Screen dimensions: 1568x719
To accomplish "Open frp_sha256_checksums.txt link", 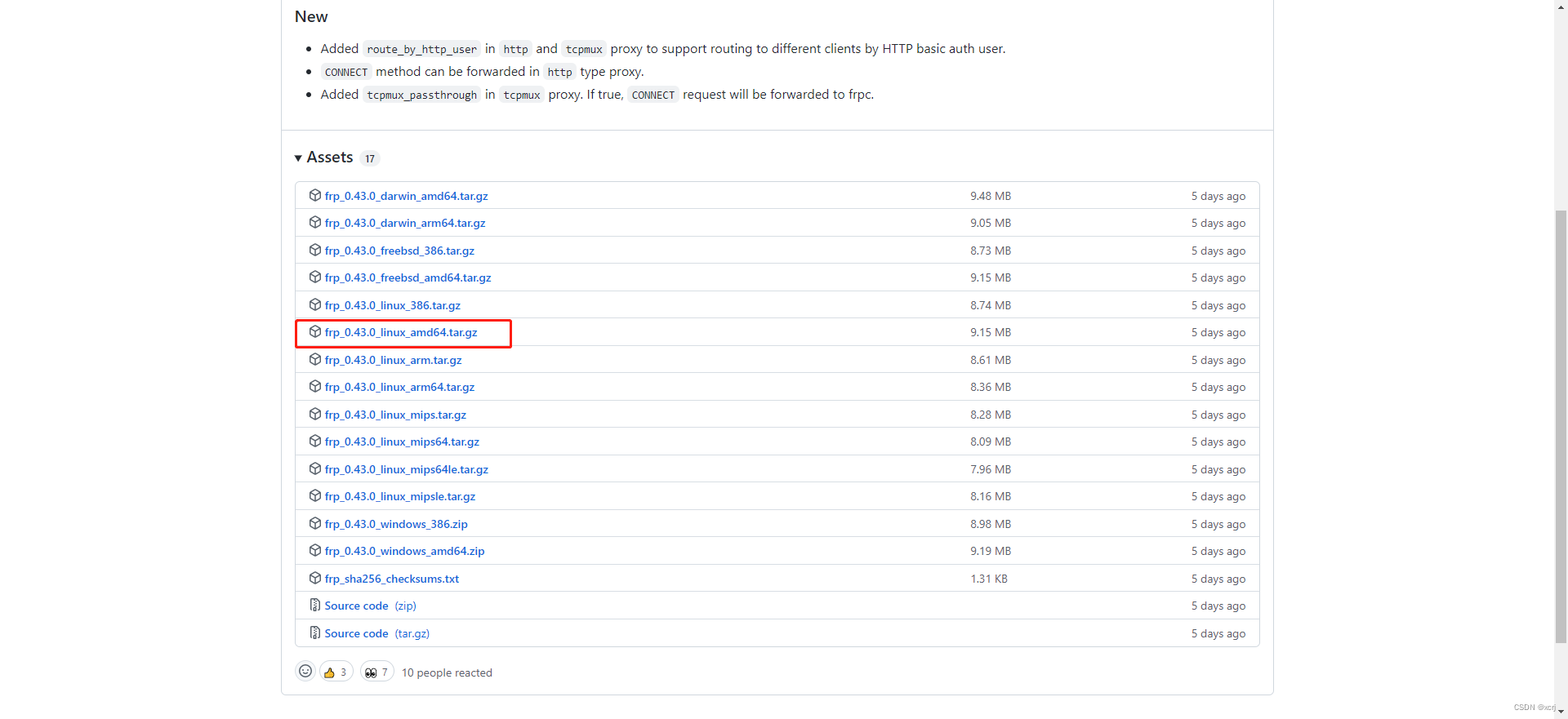I will click(391, 579).
